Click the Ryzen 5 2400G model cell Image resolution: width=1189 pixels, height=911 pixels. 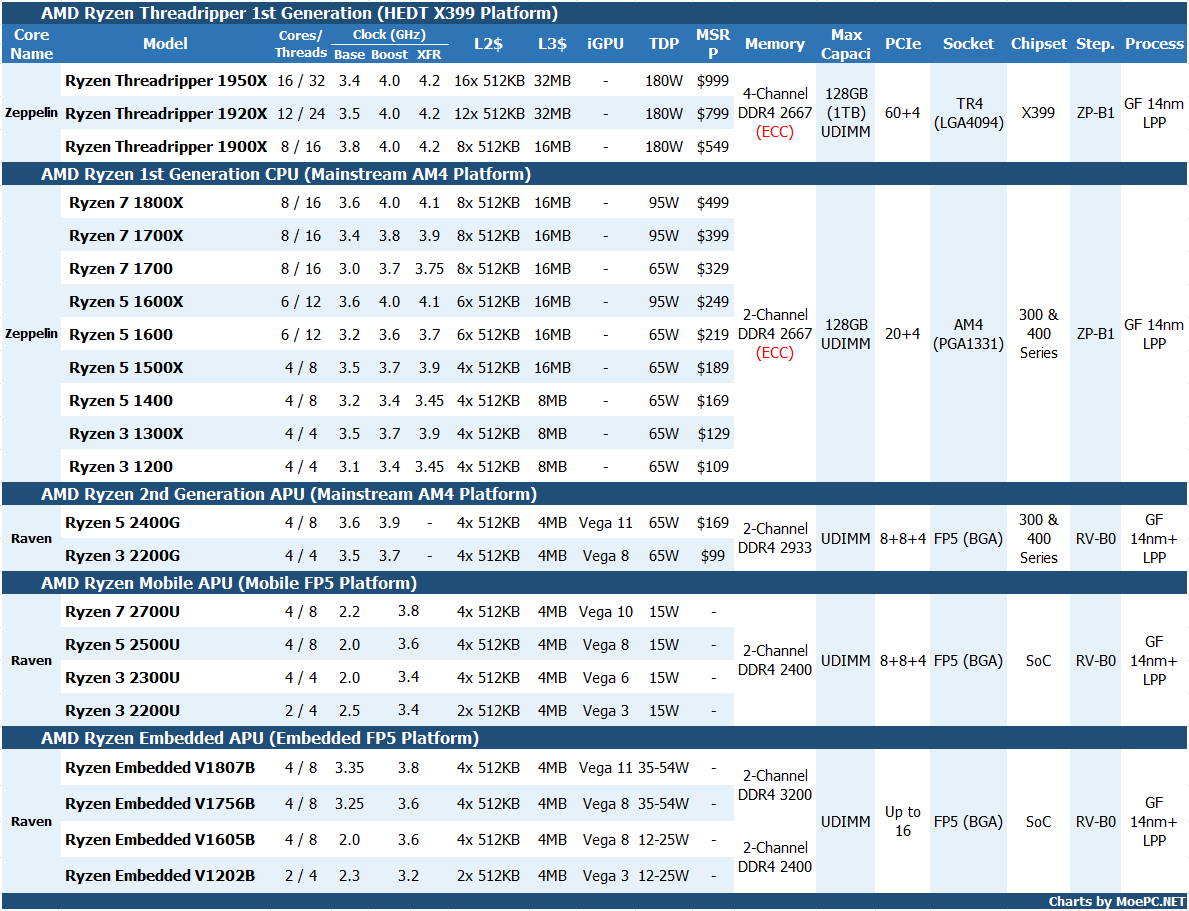click(122, 523)
